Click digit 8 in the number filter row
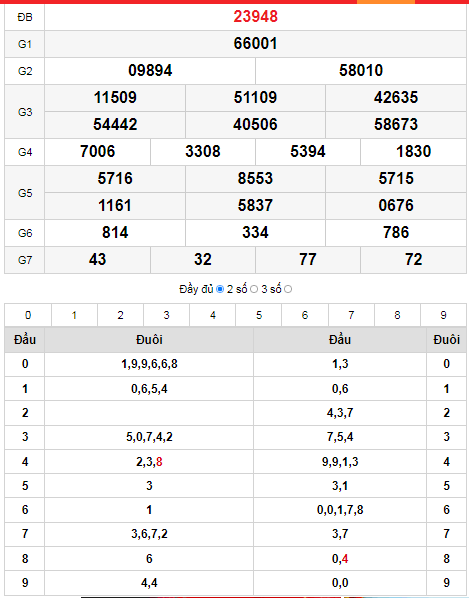The image size is (469, 598). pyautogui.click(x=397, y=315)
